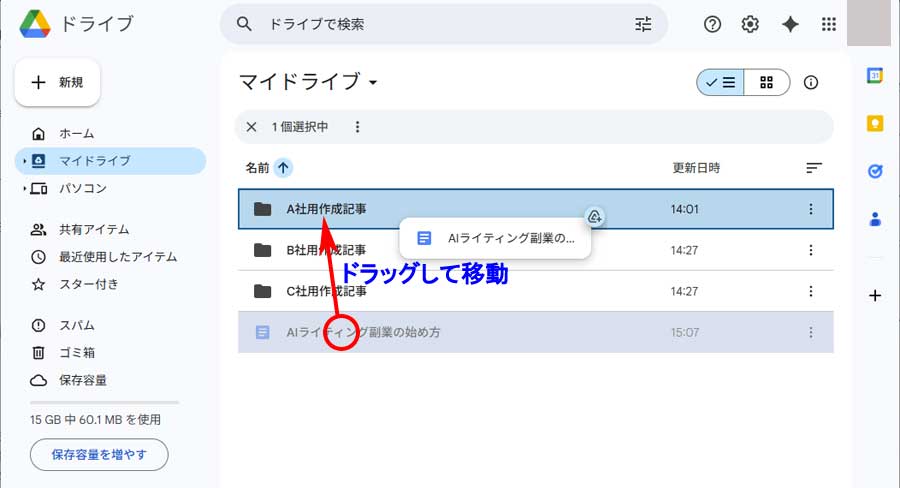Open the Settings gear icon

(x=750, y=25)
